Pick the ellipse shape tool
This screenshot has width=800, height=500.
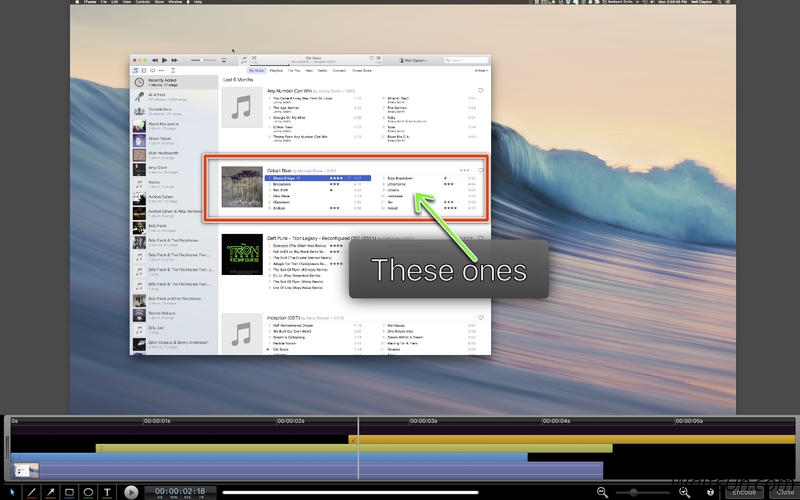coord(88,492)
